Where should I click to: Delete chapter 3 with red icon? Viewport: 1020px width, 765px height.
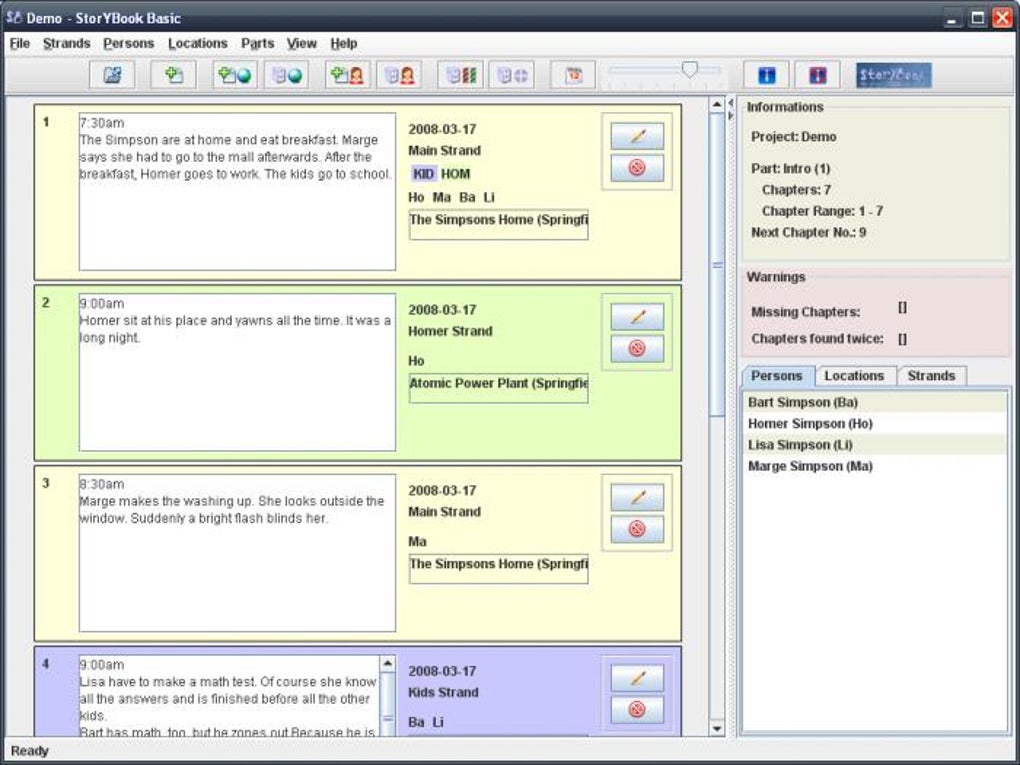coord(637,529)
